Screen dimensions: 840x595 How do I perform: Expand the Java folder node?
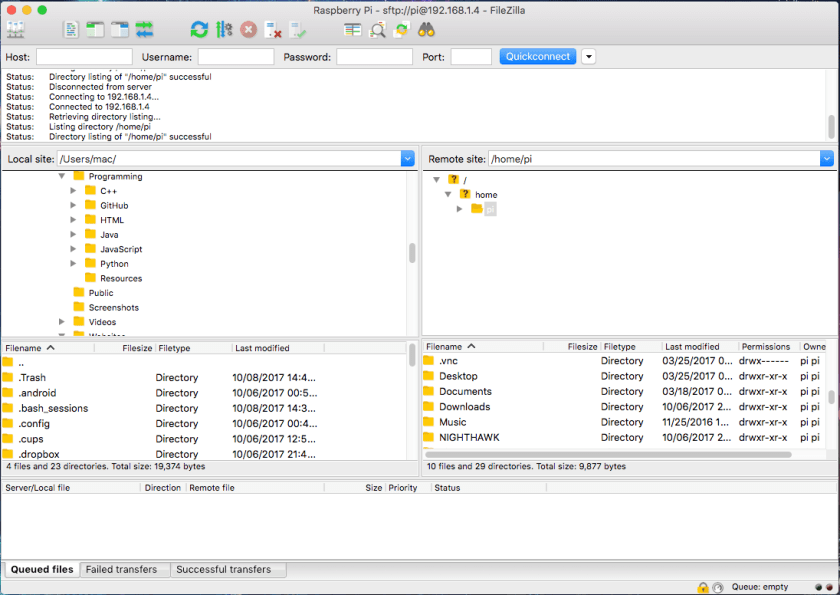73,234
